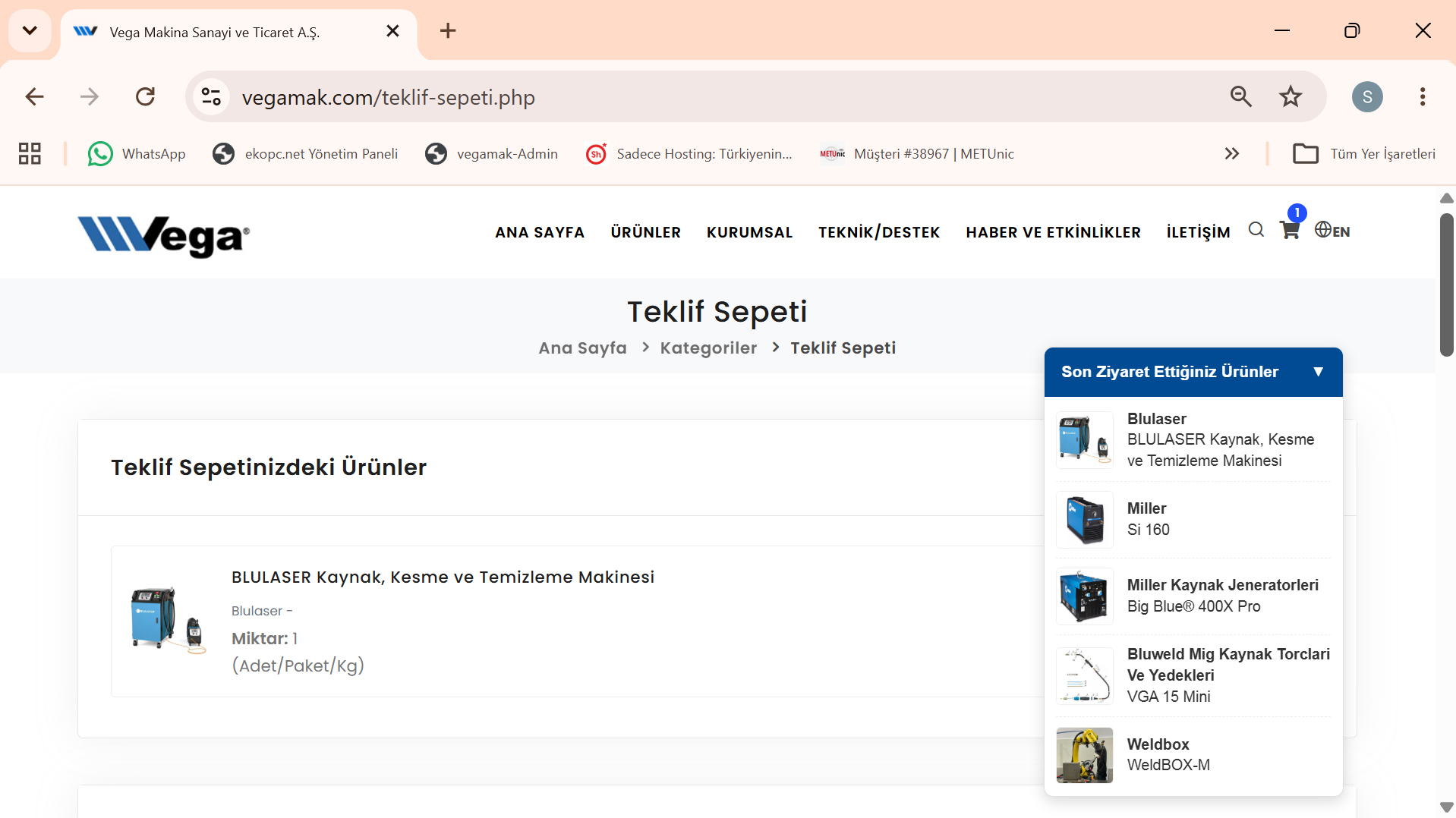This screenshot has height=818, width=1456.
Task: Close the Vega Makina tab
Action: click(392, 31)
